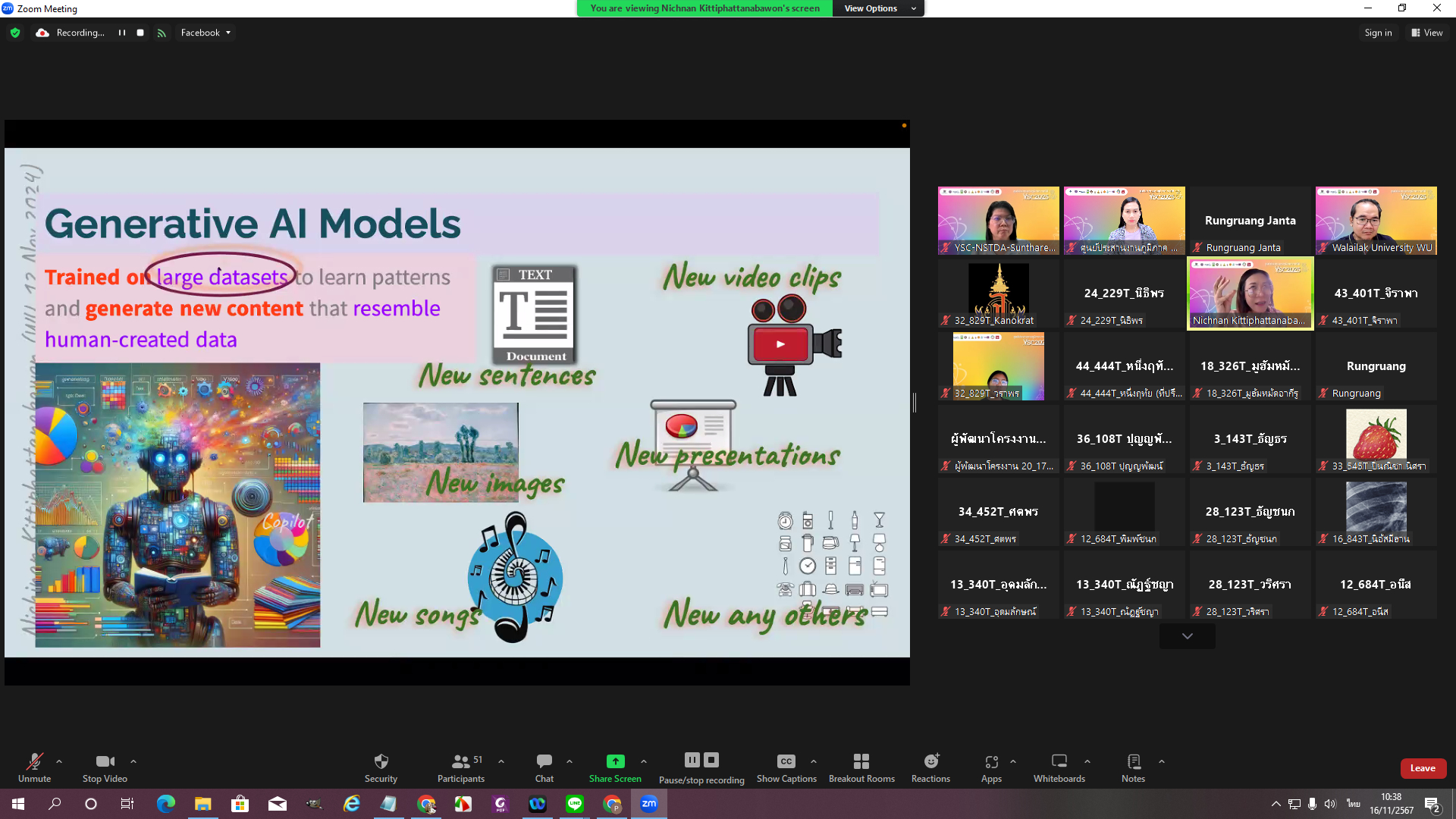Image resolution: width=1456 pixels, height=819 pixels.
Task: Click the Share Screen icon
Action: [x=615, y=761]
